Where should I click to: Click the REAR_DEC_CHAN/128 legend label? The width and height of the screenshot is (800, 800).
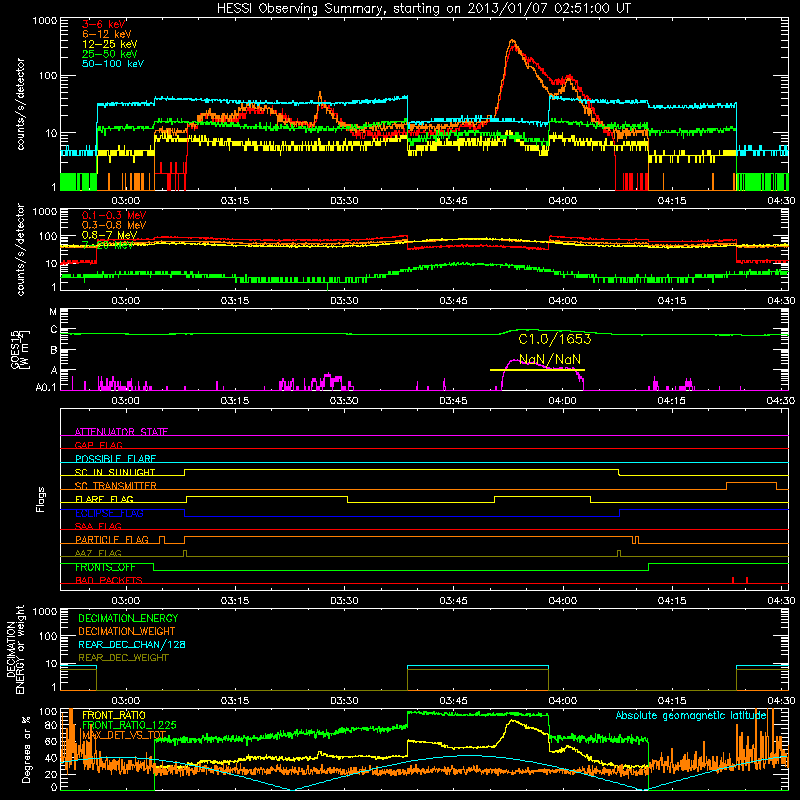(x=132, y=644)
